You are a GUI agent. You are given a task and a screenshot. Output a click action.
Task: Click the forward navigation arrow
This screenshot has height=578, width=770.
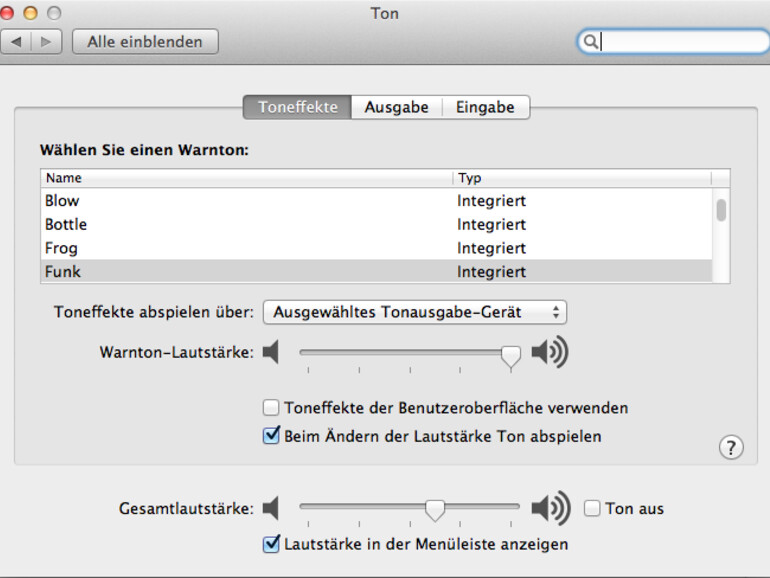coord(48,42)
